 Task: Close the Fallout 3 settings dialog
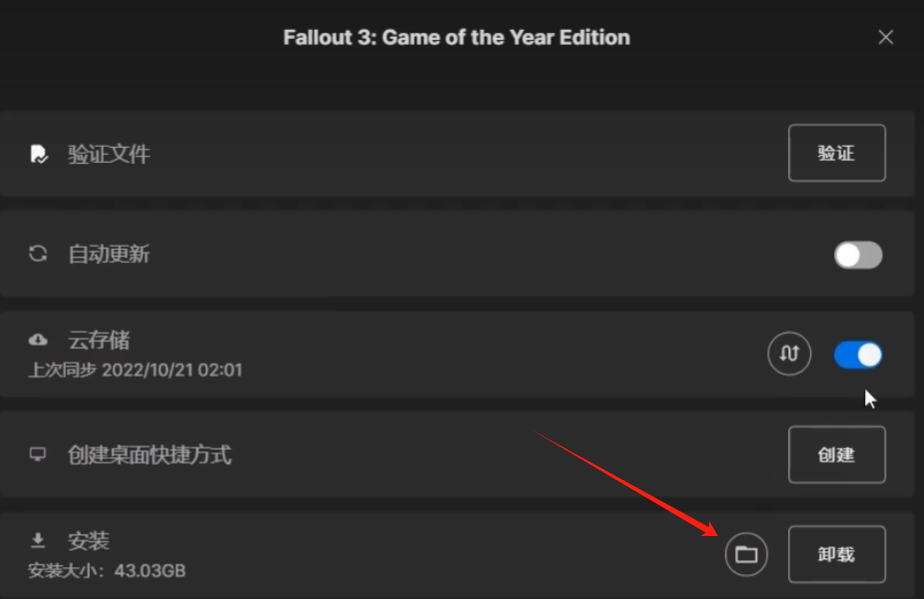pyautogui.click(x=885, y=37)
